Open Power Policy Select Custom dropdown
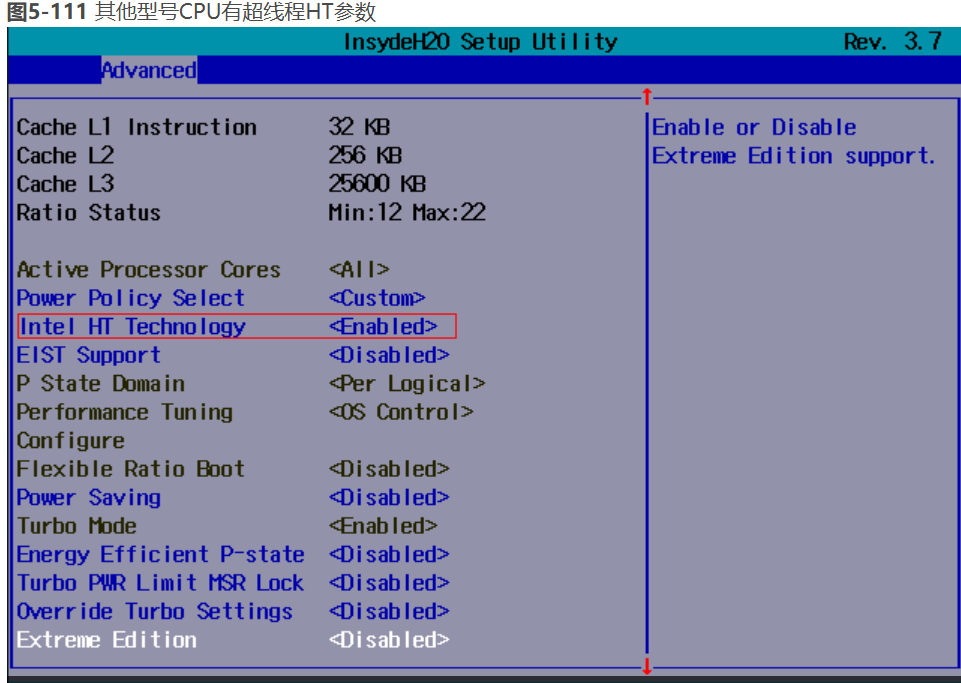Viewport: 961px width, 683px height. [x=377, y=298]
